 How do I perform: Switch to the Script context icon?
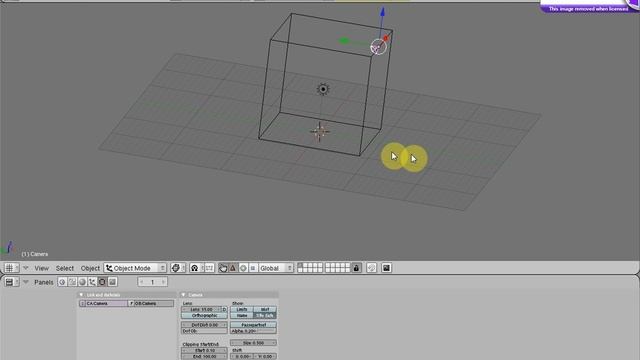coord(72,282)
